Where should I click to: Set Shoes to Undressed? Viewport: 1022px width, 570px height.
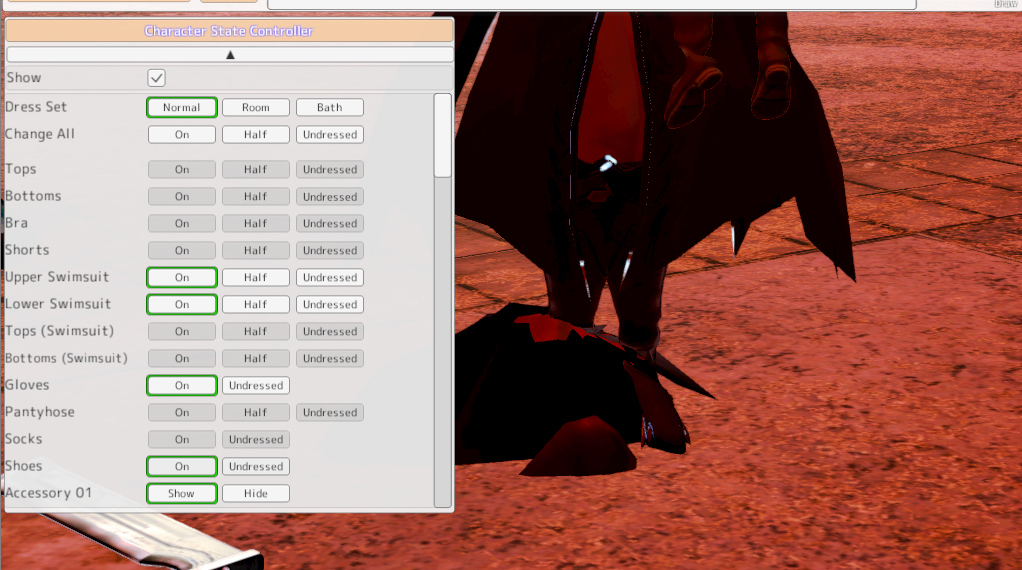pyautogui.click(x=256, y=467)
